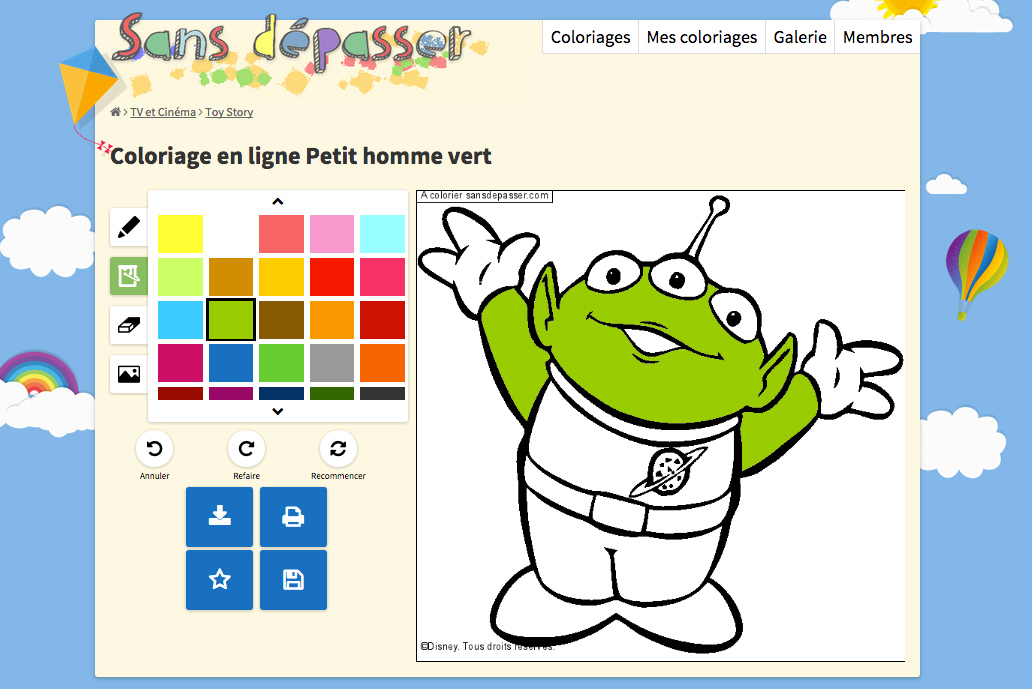The image size is (1032, 689).
Task: Print the coloring with printer icon
Action: pos(293,517)
